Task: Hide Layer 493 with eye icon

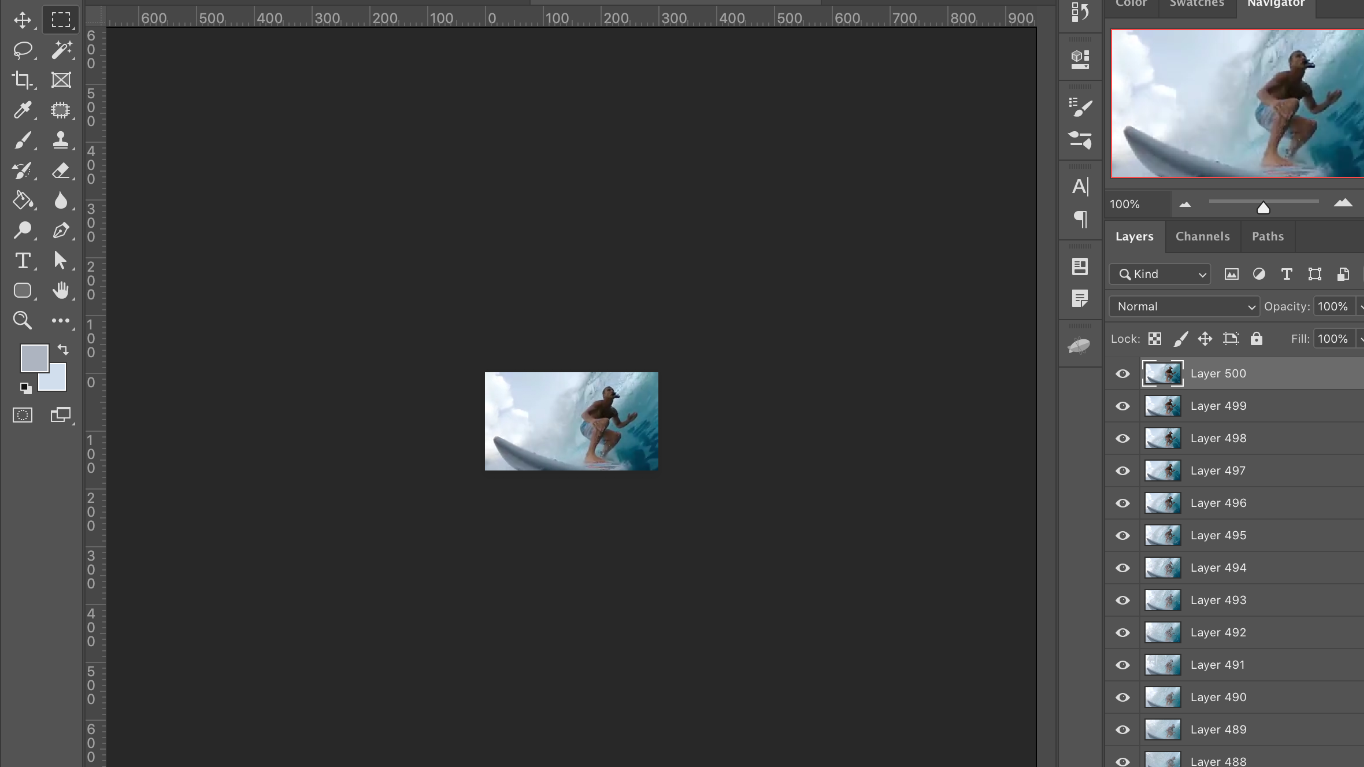Action: click(x=1123, y=600)
